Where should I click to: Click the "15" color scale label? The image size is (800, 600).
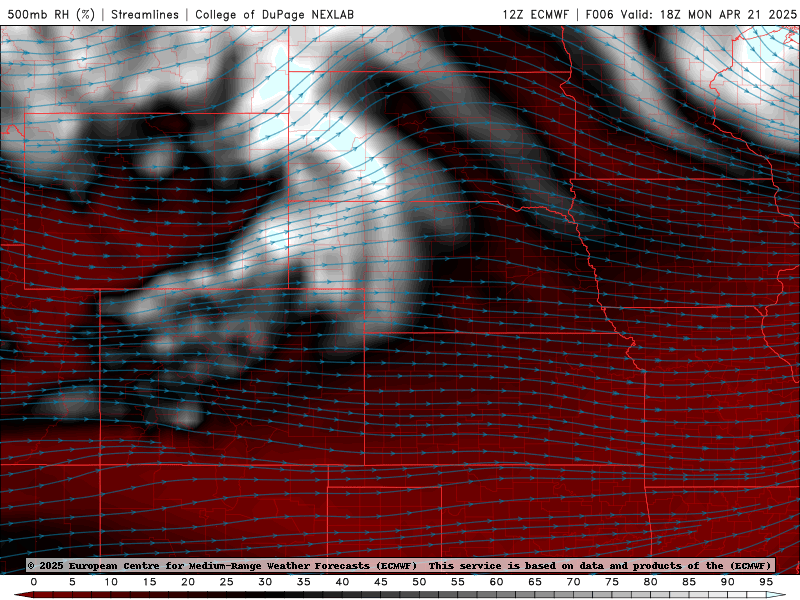point(149,582)
